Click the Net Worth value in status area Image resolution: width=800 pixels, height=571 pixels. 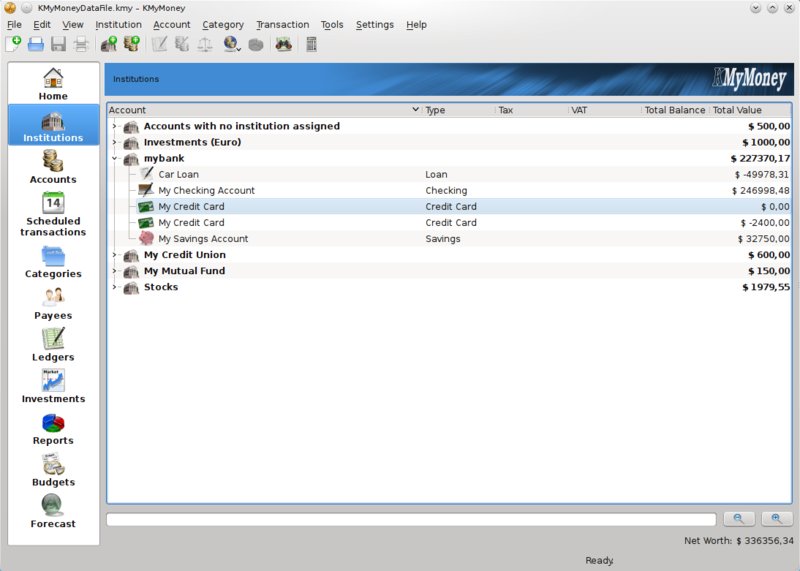click(764, 540)
